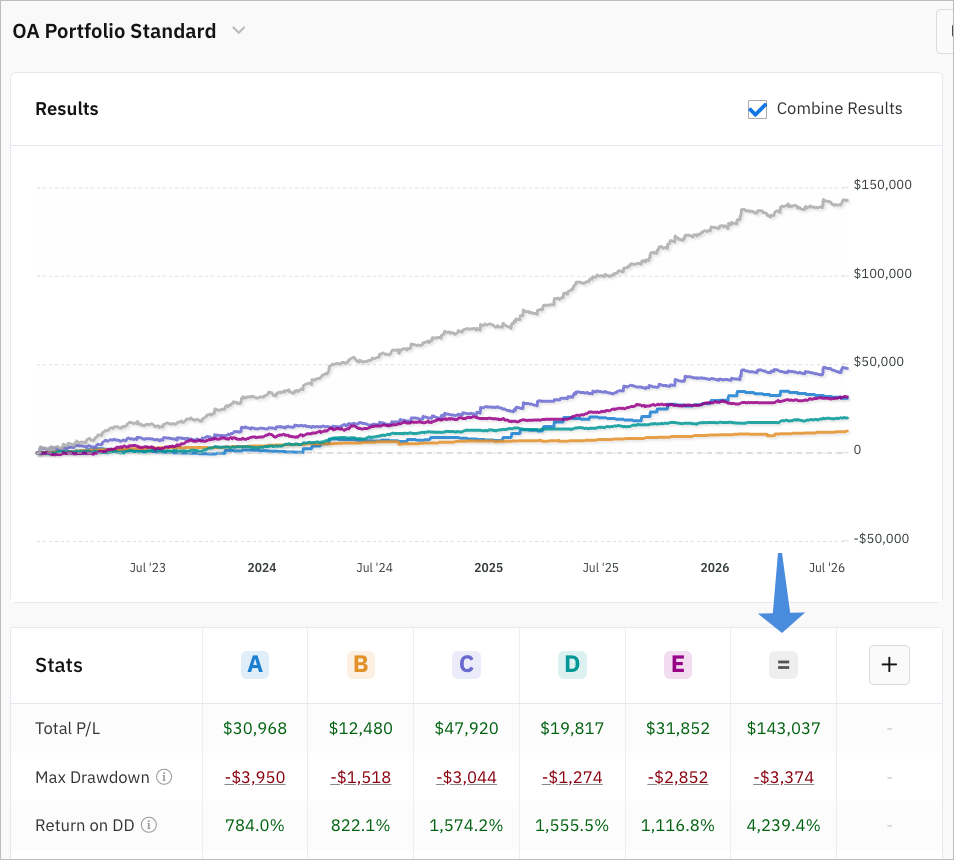This screenshot has width=954, height=860.
Task: Open combined max drawdown -$3,374 link
Action: tap(784, 777)
